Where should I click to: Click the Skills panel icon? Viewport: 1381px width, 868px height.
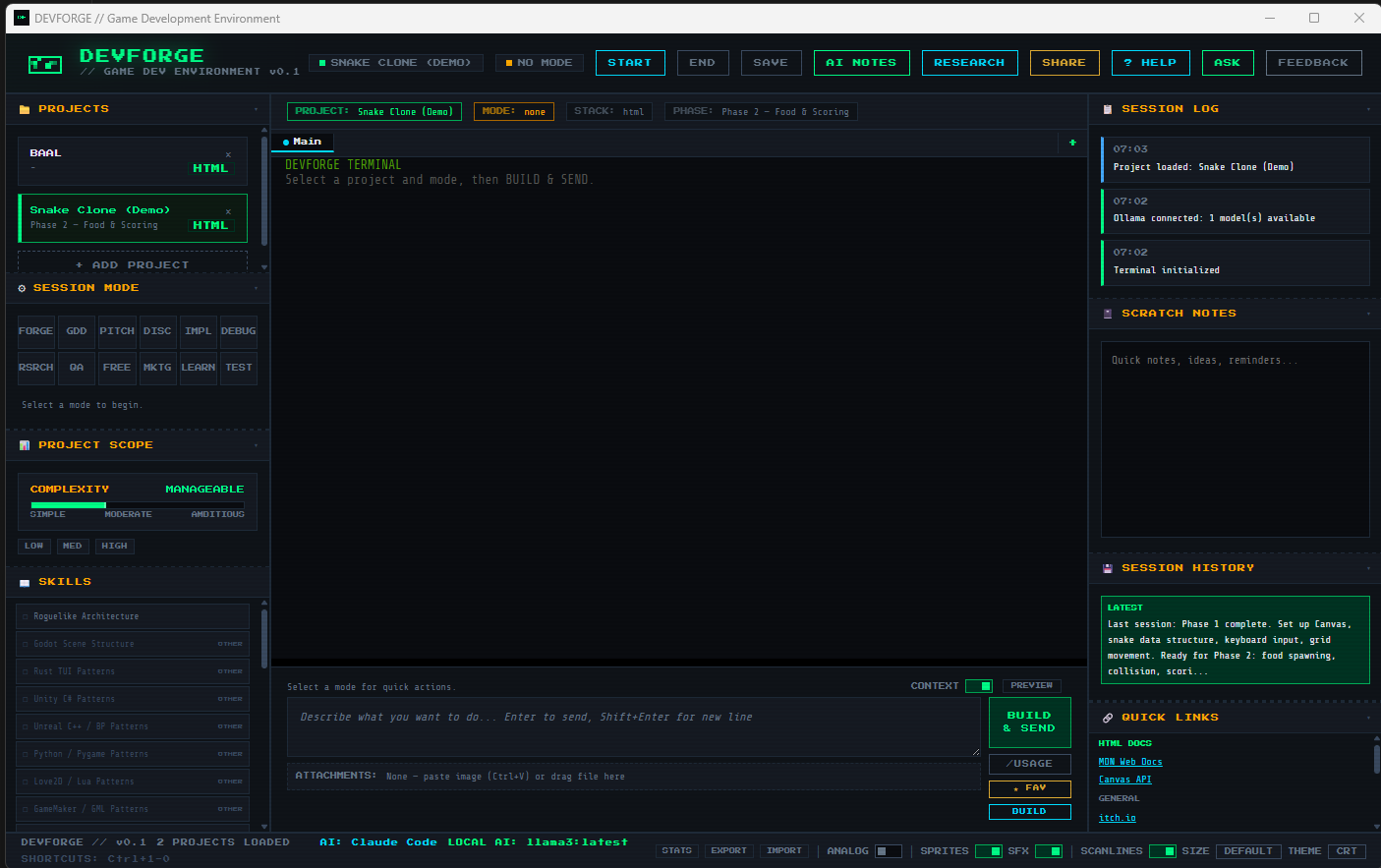(25, 582)
